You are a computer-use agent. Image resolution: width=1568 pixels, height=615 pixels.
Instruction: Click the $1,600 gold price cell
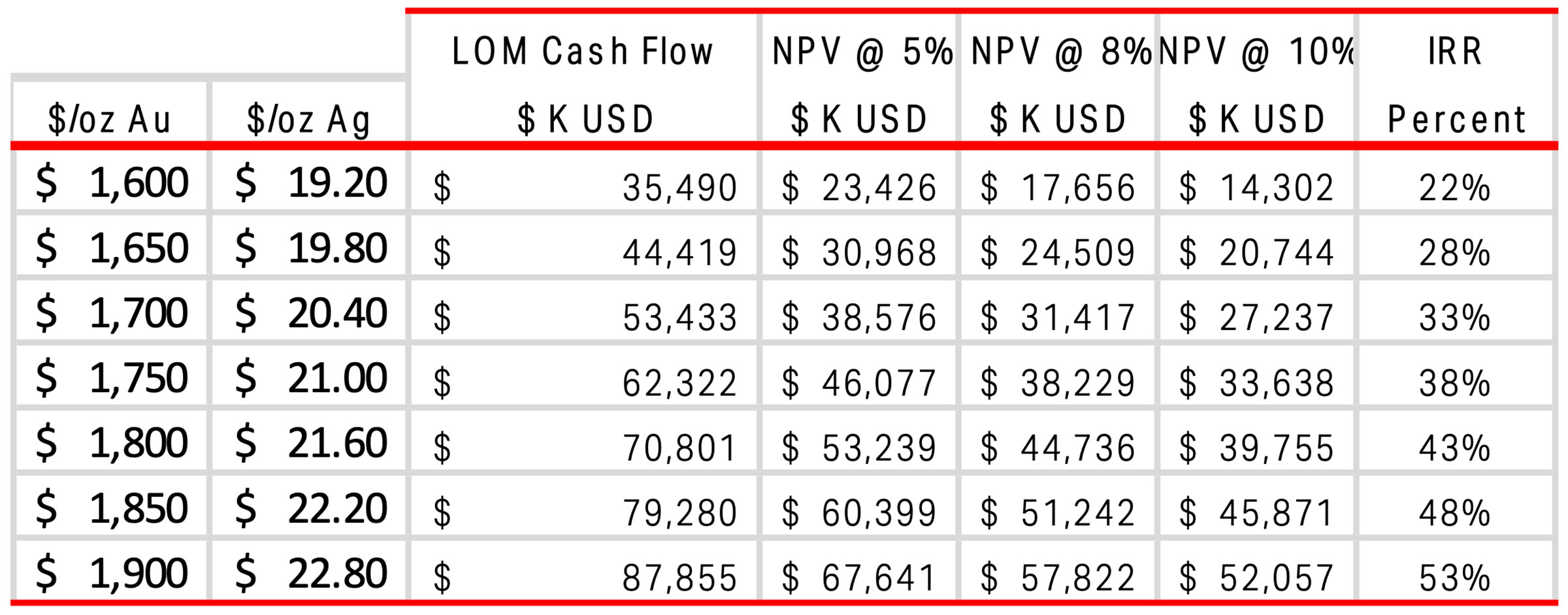pos(110,181)
